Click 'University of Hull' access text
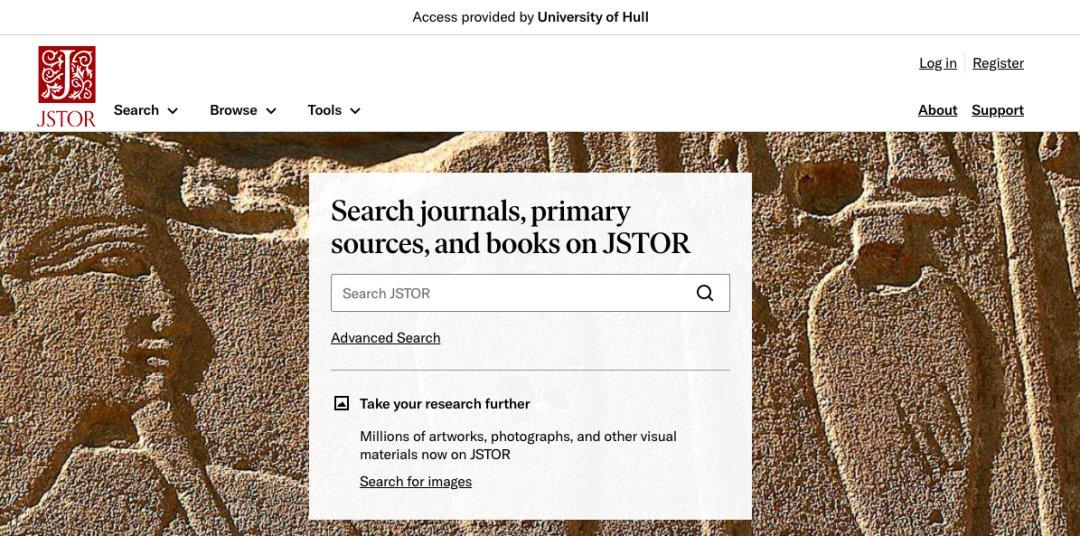The width and height of the screenshot is (1080, 536). click(592, 17)
